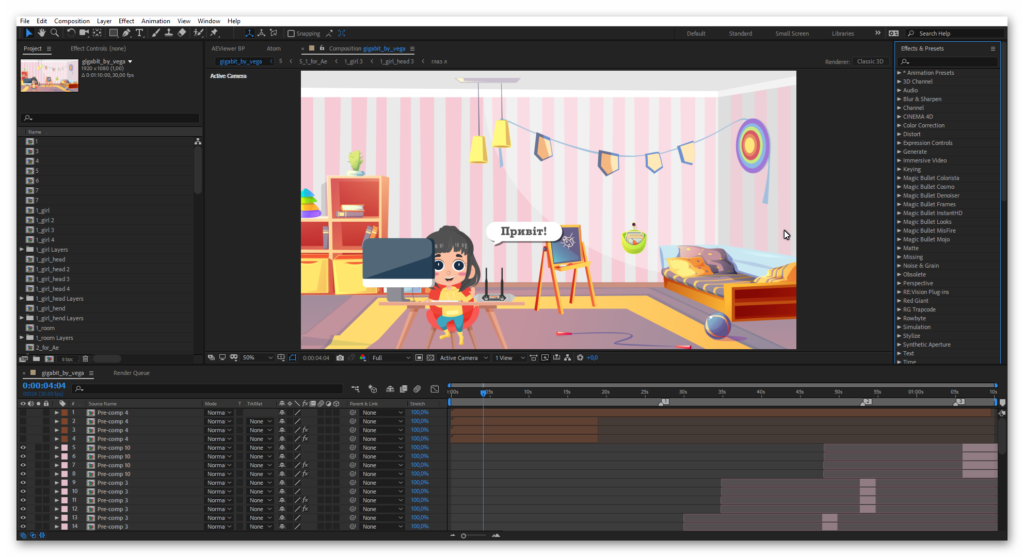Click the Classic 3D renderer button
The width and height of the screenshot is (1024, 557).
pyautogui.click(x=870, y=61)
